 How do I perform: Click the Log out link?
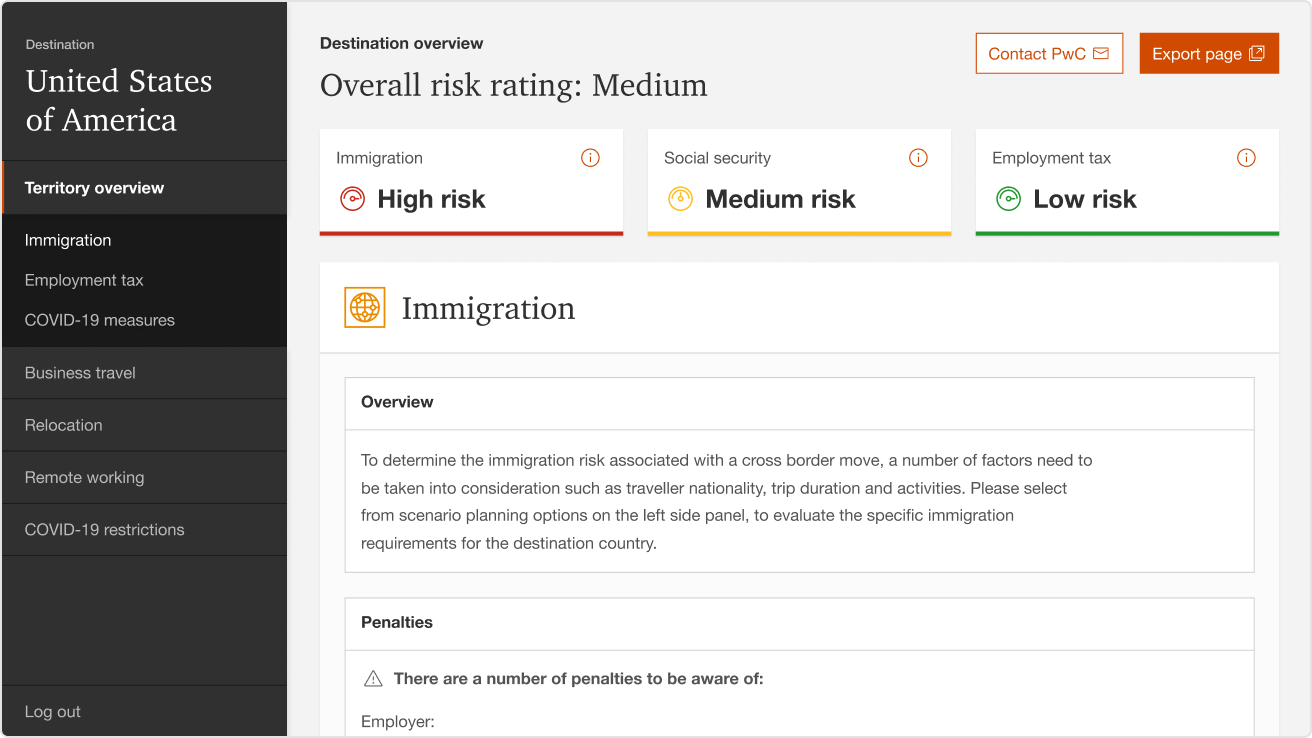pos(53,712)
